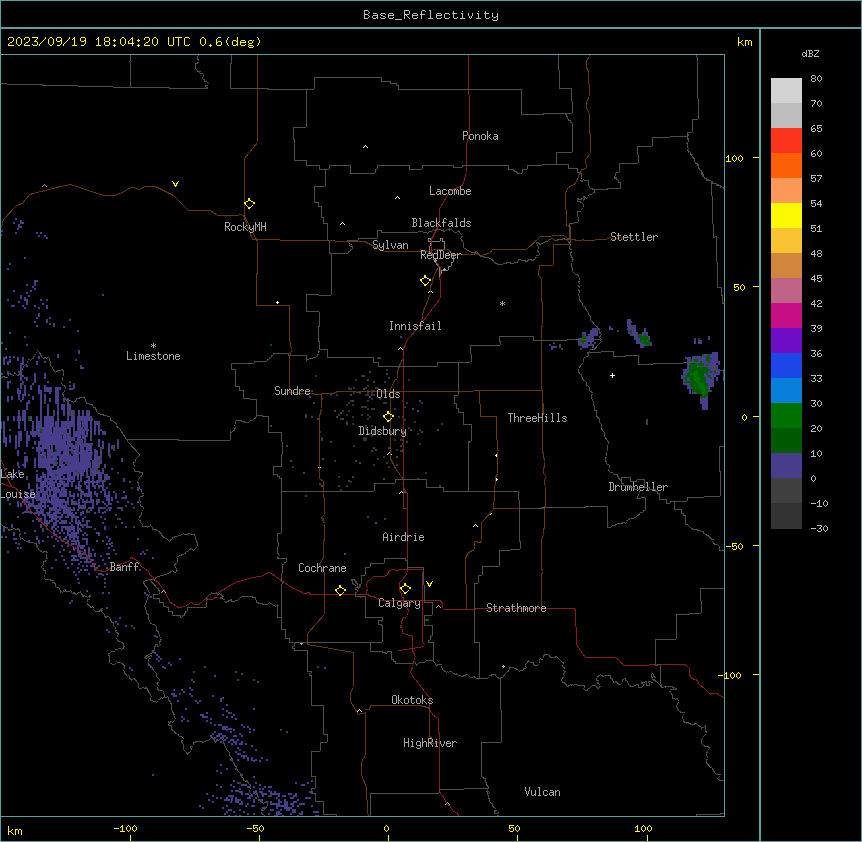Click the RedDeer city label

pos(440,255)
